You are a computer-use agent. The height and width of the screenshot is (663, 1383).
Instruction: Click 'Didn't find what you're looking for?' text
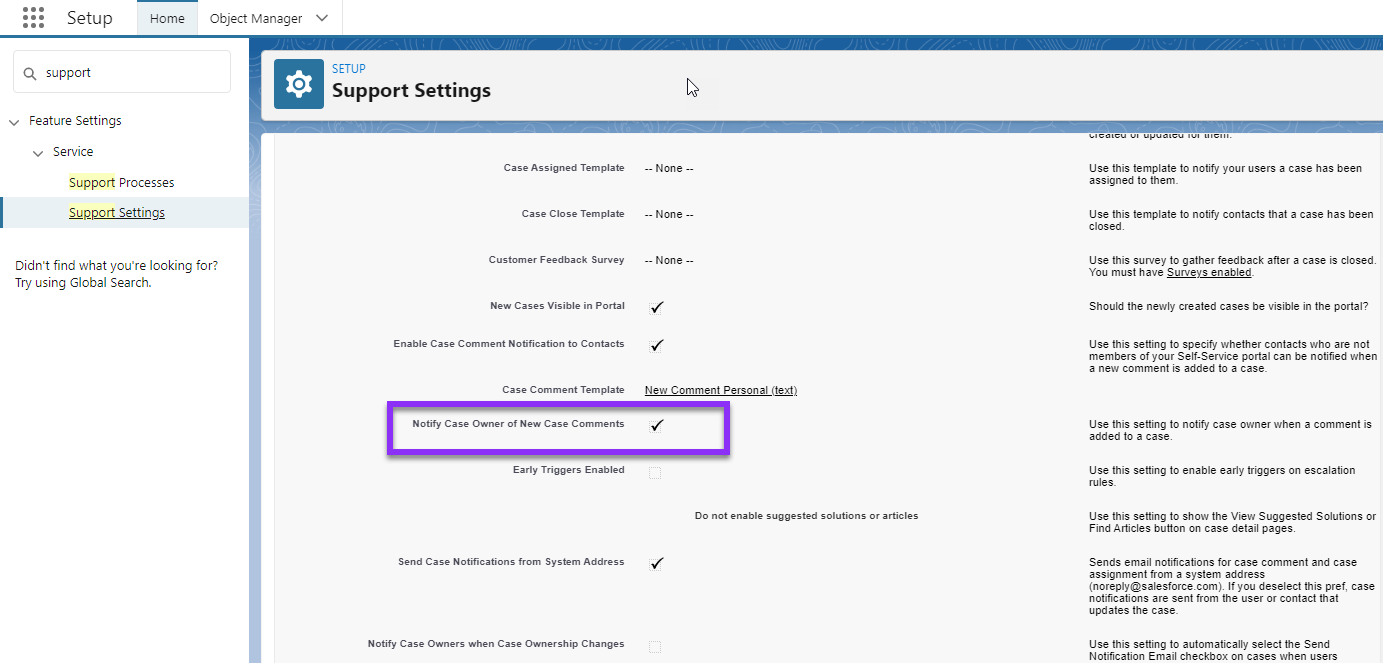tap(117, 266)
